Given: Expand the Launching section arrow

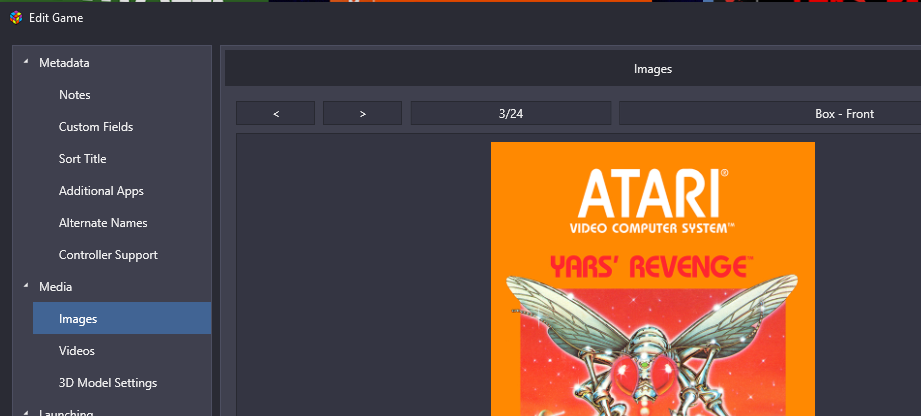Looking at the screenshot, I should (x=25, y=412).
